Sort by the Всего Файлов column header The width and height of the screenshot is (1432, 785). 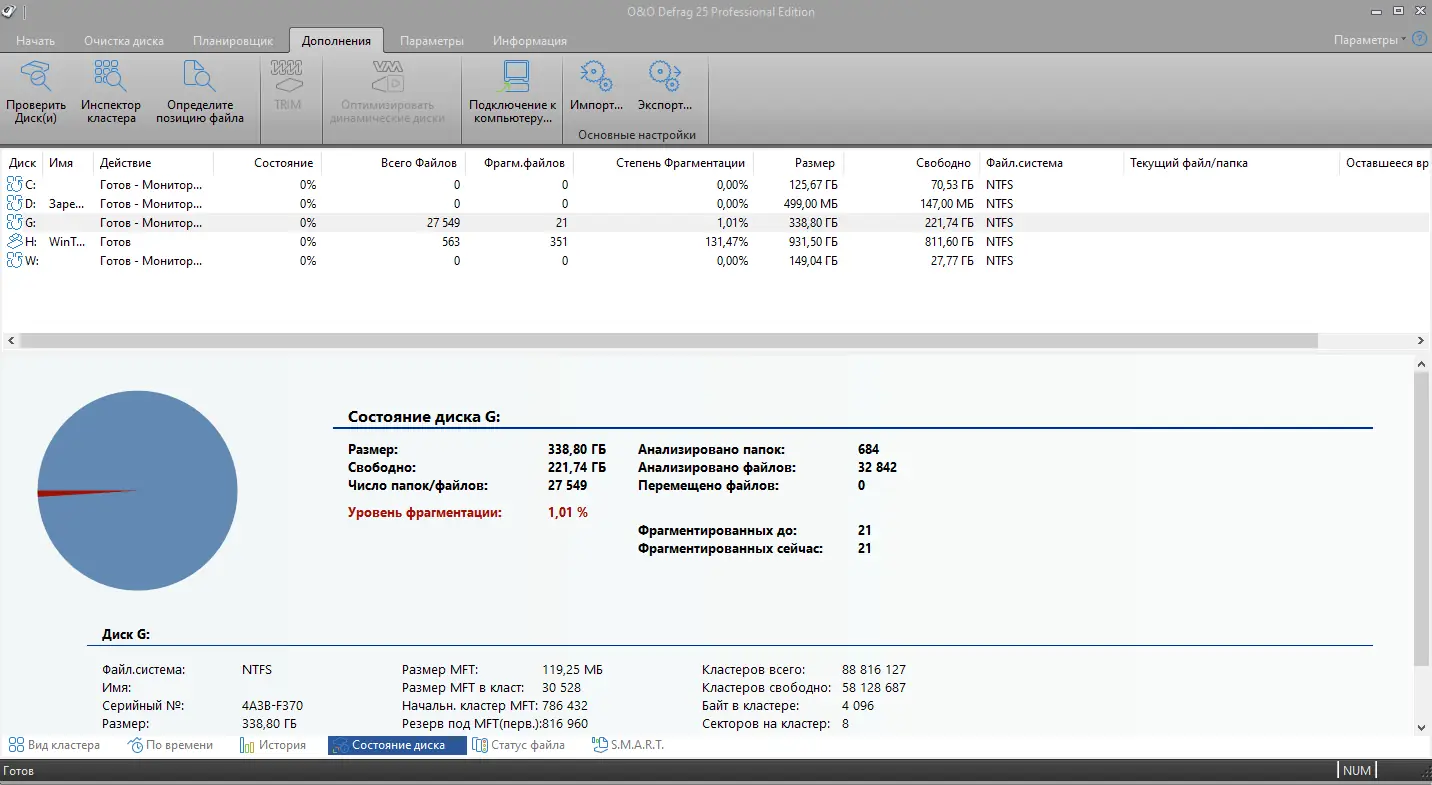coord(394,163)
